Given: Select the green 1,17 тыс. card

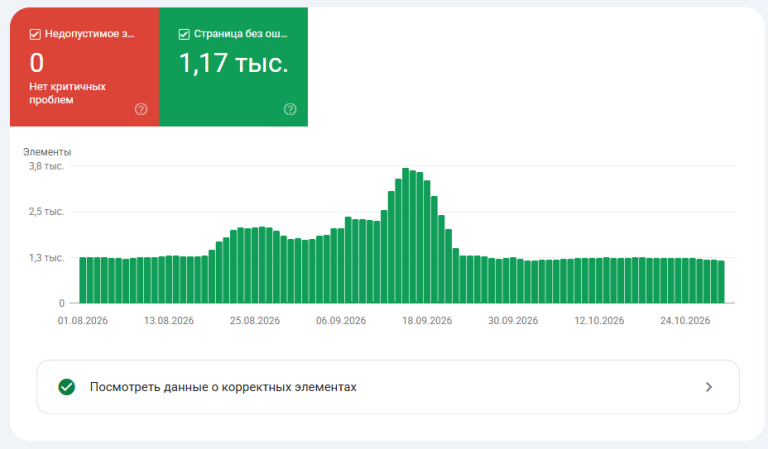Looking at the screenshot, I should (x=233, y=67).
